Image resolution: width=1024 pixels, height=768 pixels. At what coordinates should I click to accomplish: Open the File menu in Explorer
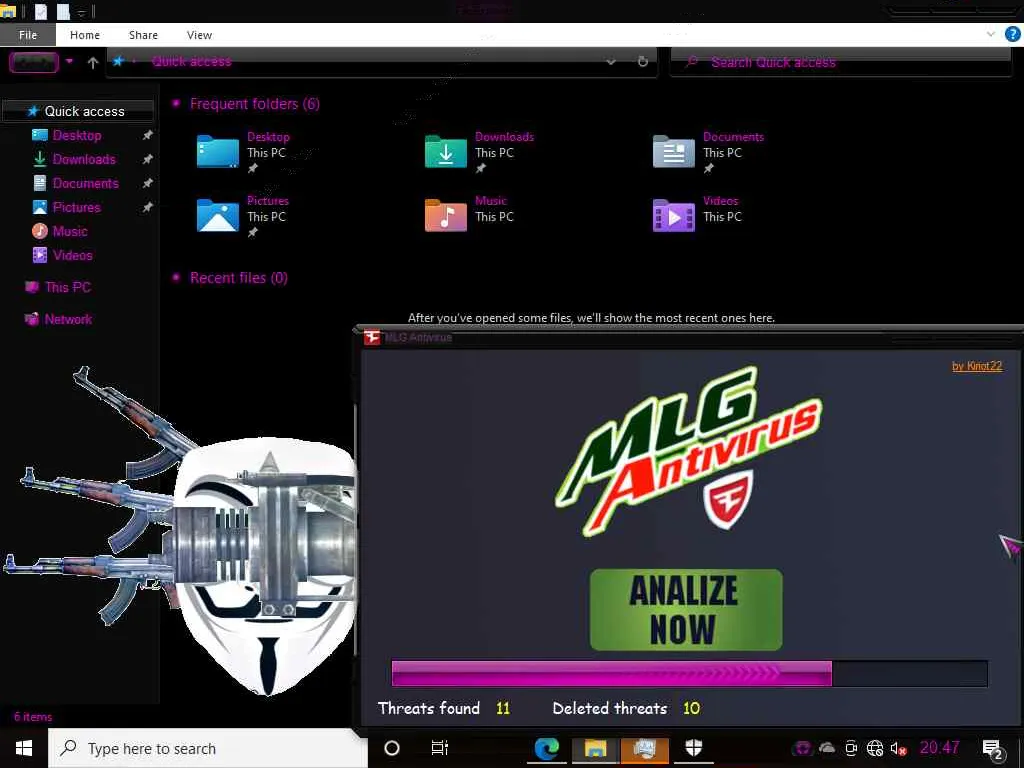click(x=27, y=35)
